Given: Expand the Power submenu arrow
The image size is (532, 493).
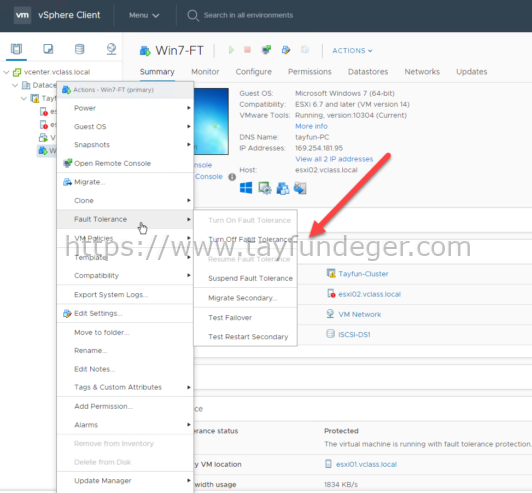Looking at the screenshot, I should [189, 108].
